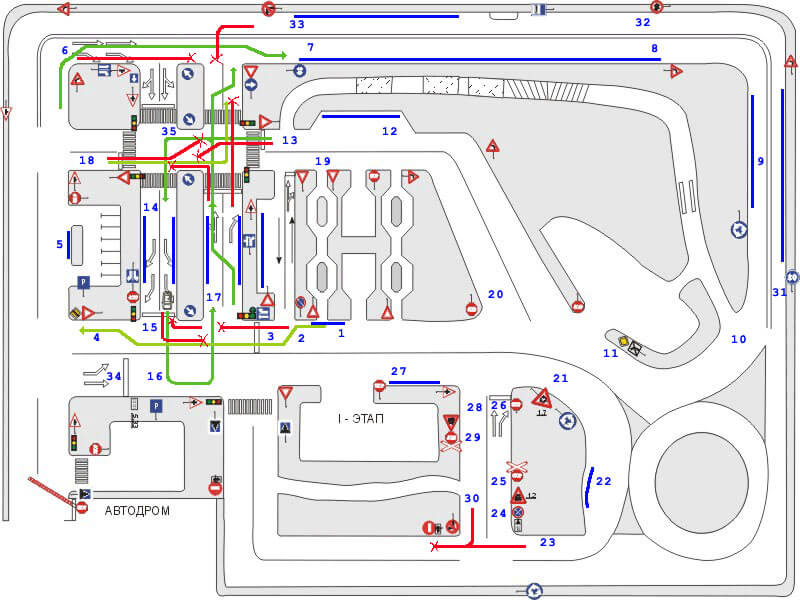Select the blue P parking sign near number 34
Viewport: 800px width, 600px height.
click(156, 406)
